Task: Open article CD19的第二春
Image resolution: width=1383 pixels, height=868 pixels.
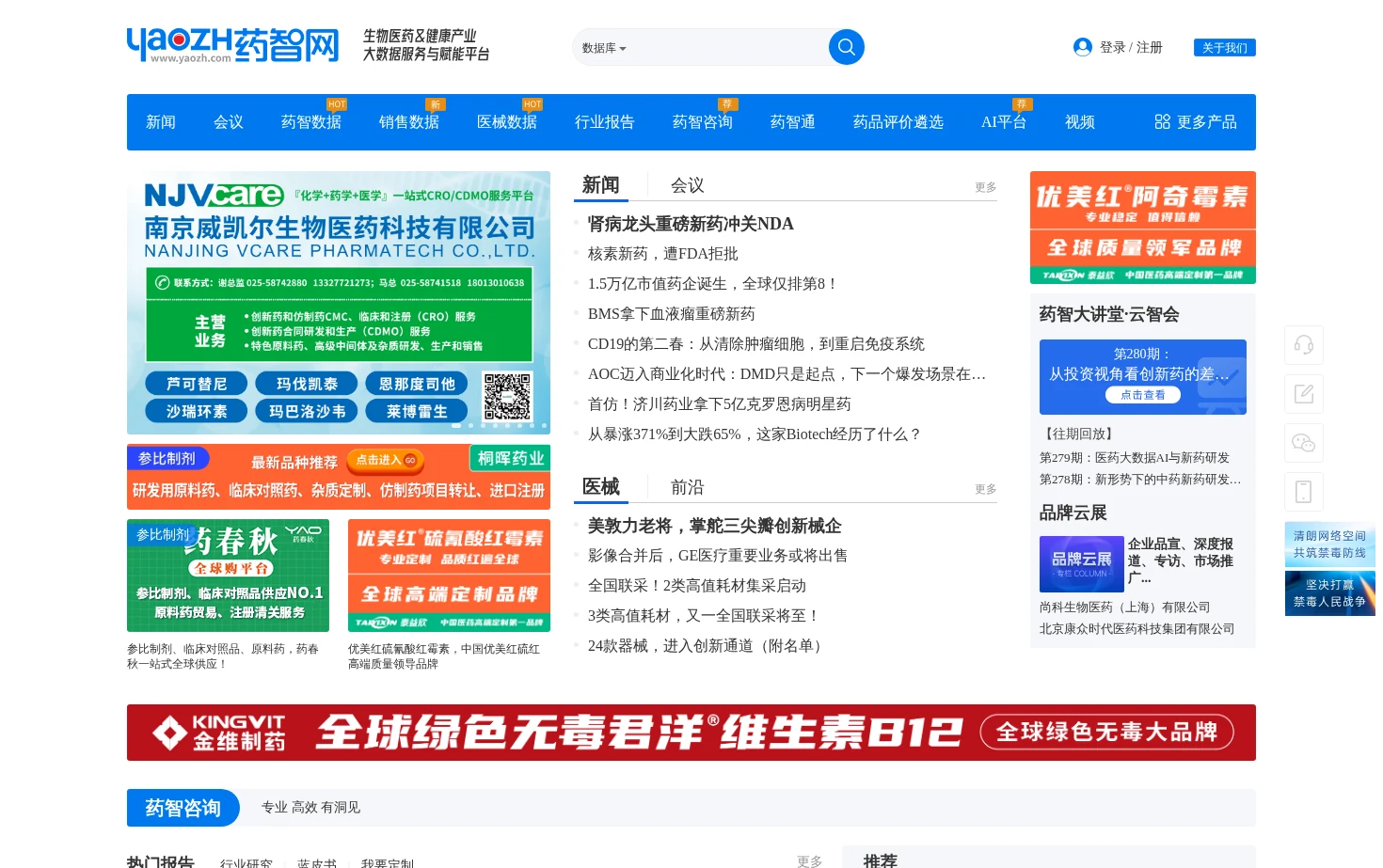Action: [x=756, y=344]
